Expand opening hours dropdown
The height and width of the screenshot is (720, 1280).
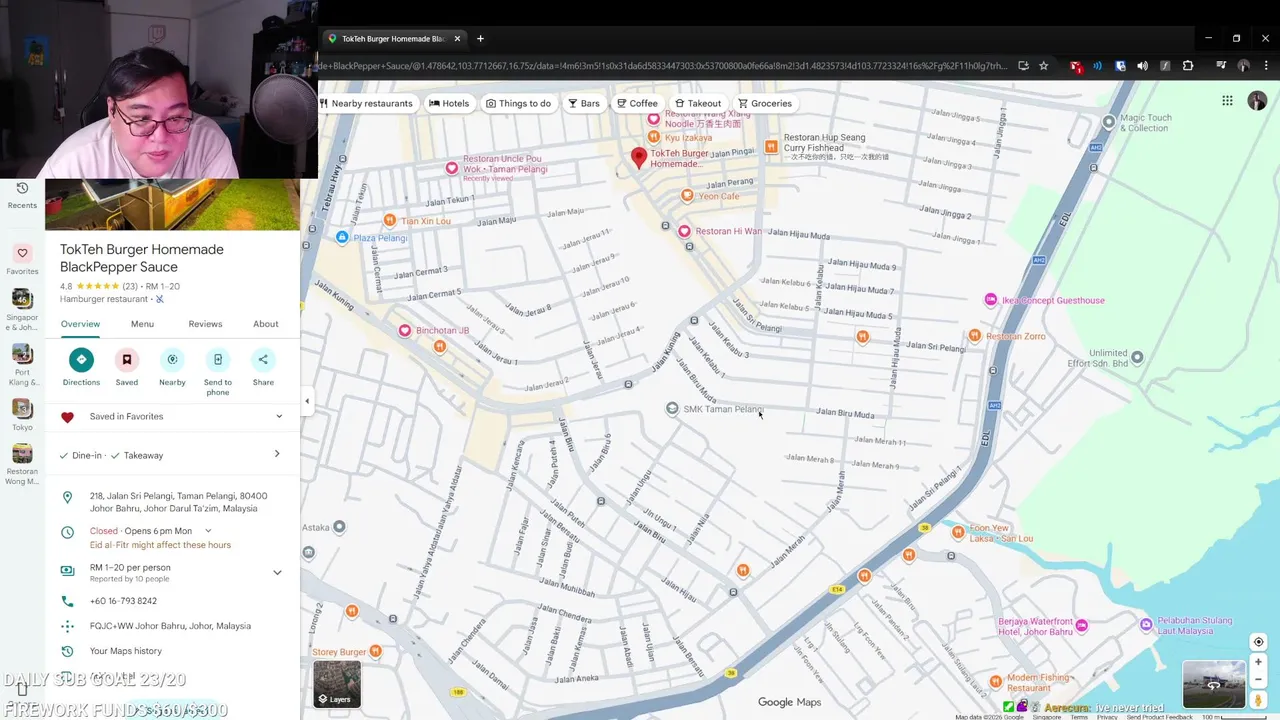(208, 531)
